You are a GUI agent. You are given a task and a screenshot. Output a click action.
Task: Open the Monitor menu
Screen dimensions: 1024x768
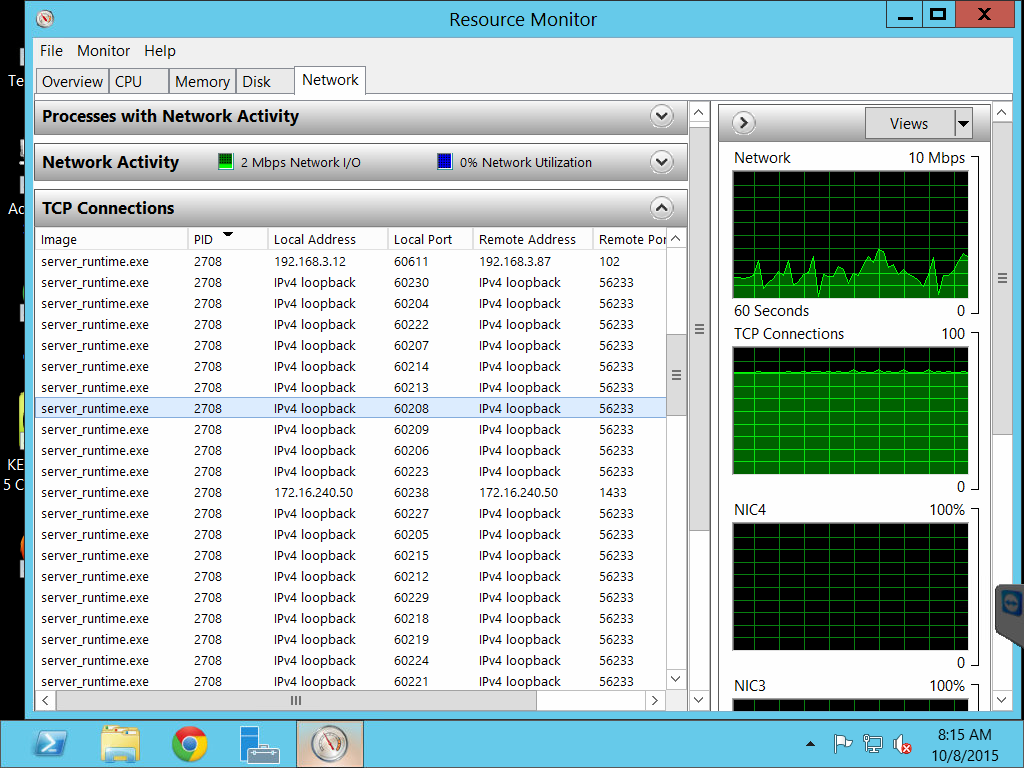point(103,51)
